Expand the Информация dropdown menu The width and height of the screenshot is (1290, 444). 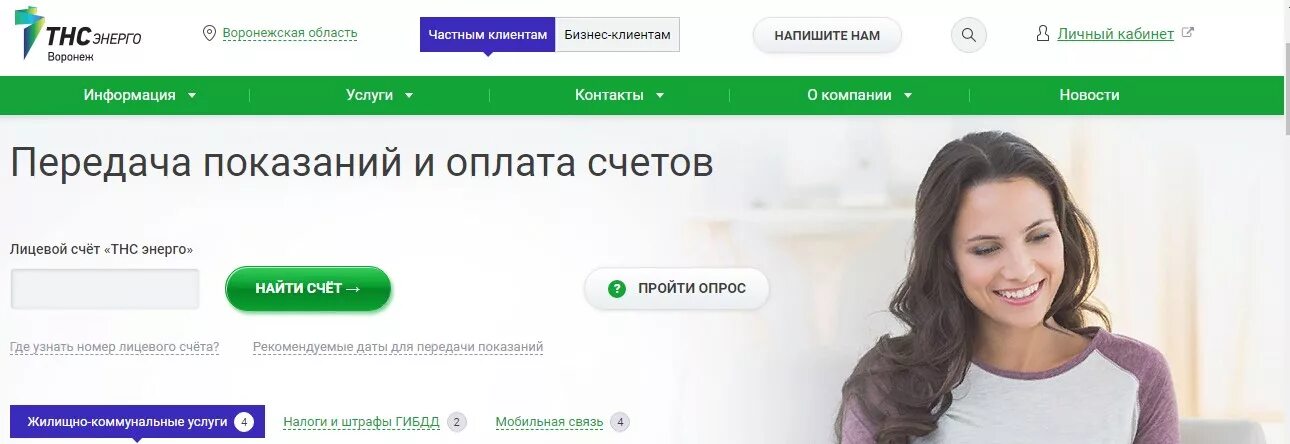point(140,95)
